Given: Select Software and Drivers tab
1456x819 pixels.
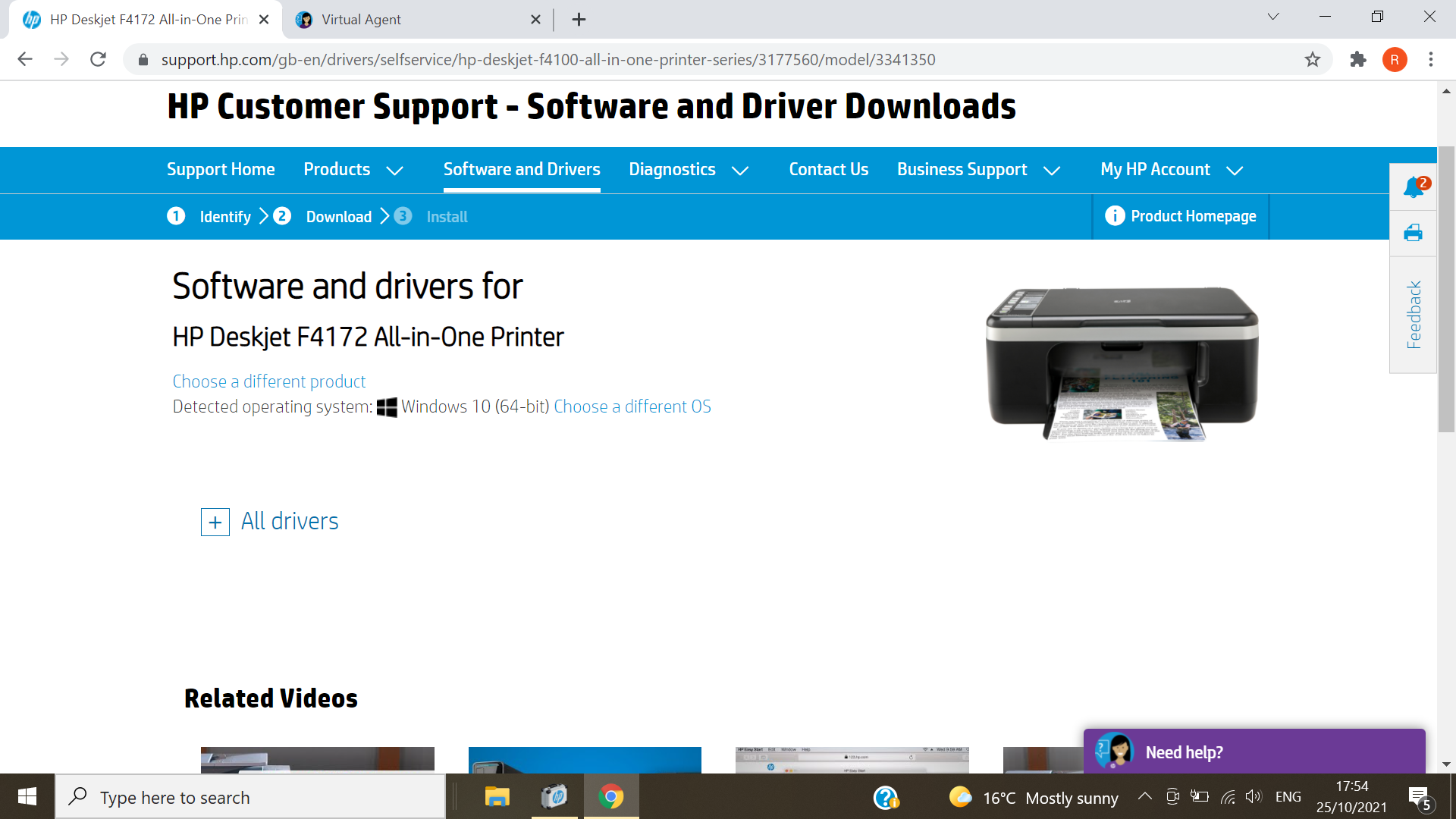Looking at the screenshot, I should pyautogui.click(x=522, y=169).
